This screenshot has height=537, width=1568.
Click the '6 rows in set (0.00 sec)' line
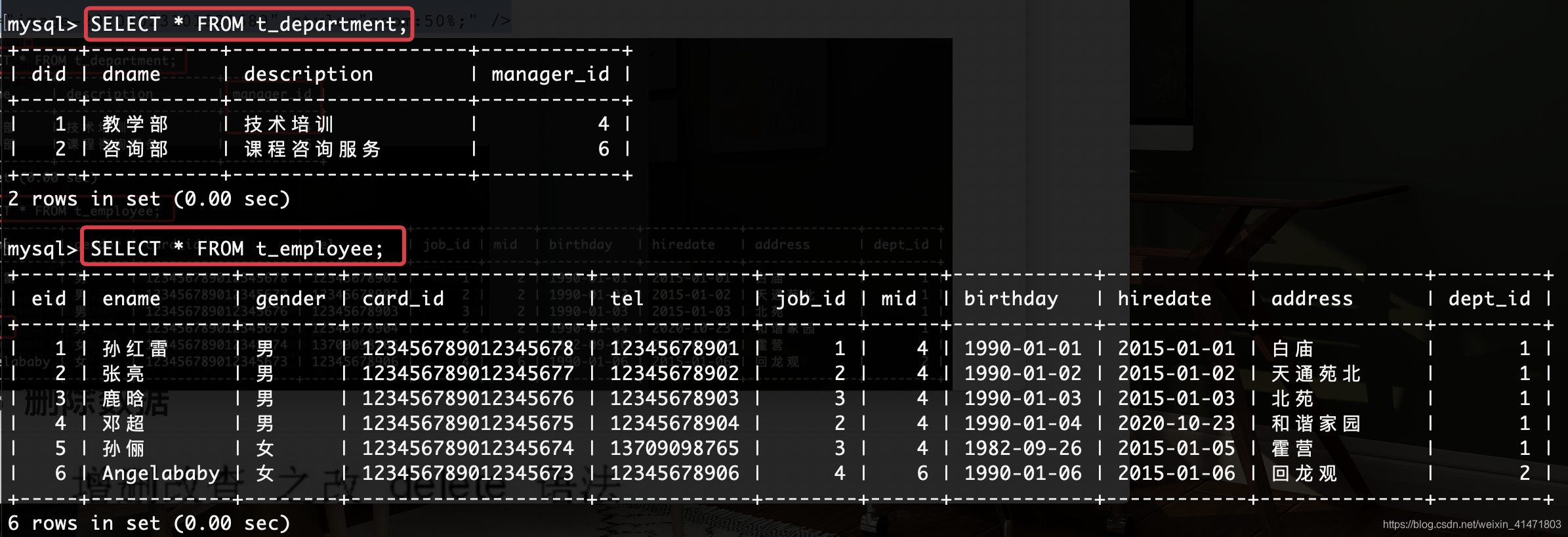149,523
